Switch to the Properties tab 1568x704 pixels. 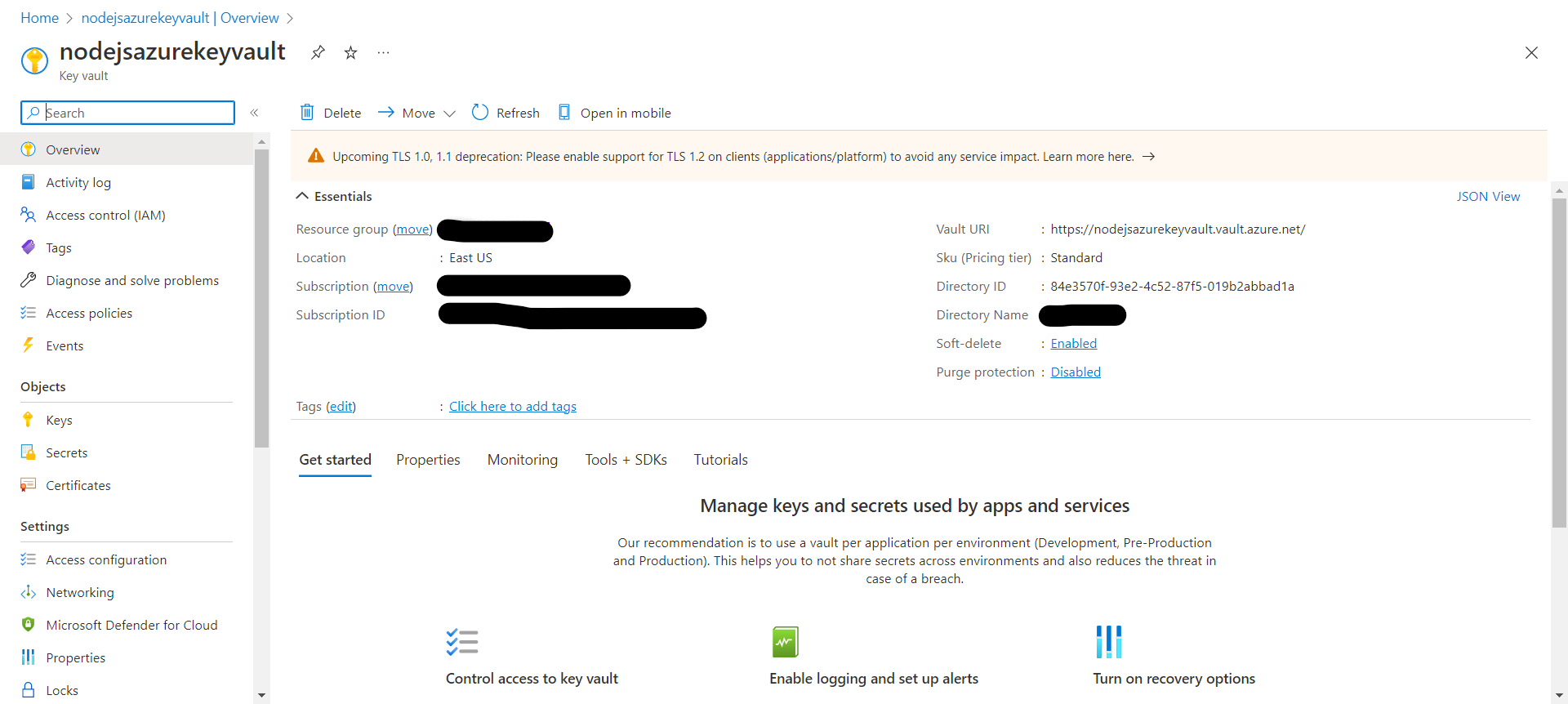pyautogui.click(x=428, y=460)
